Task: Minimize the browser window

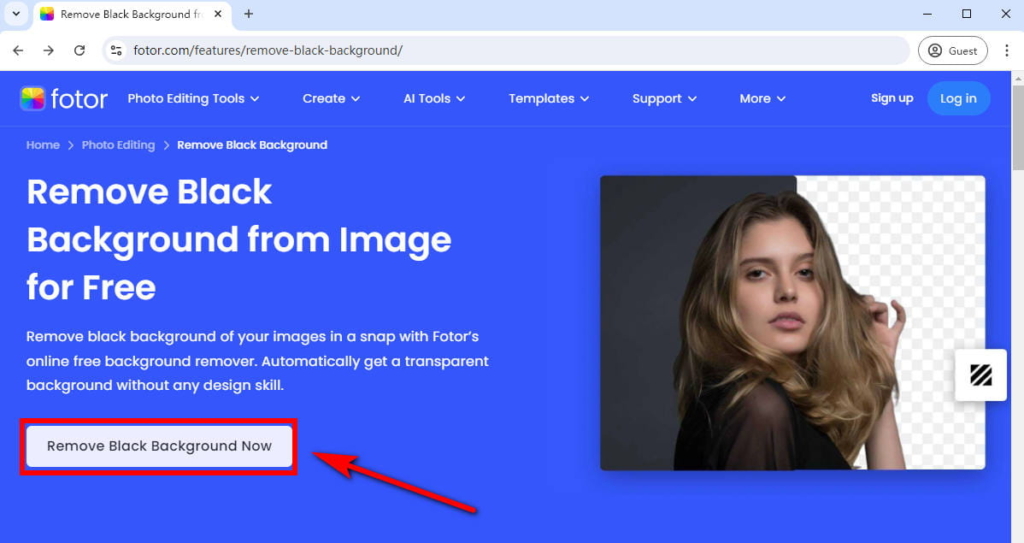Action: click(927, 14)
